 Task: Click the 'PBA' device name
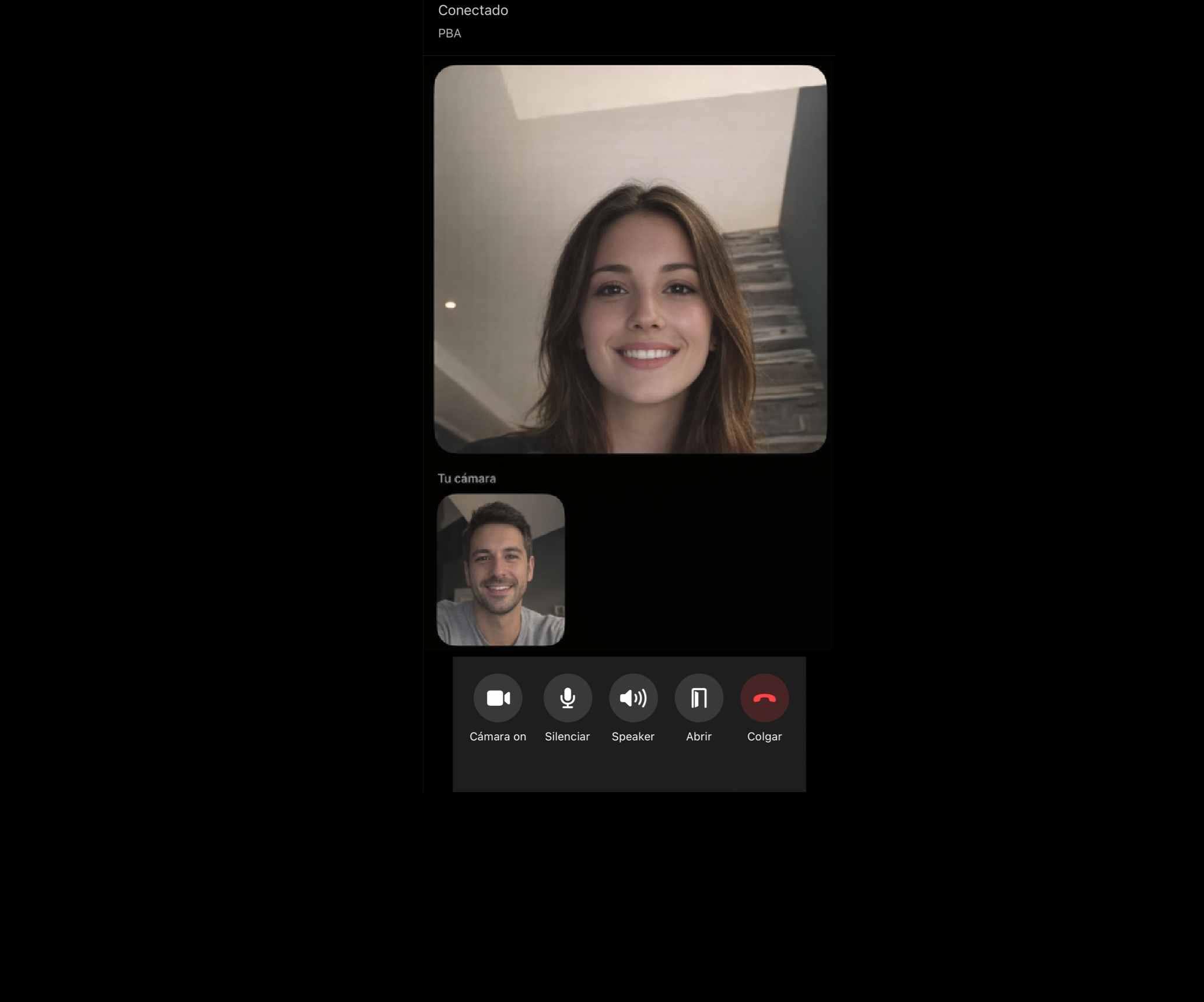[x=450, y=34]
